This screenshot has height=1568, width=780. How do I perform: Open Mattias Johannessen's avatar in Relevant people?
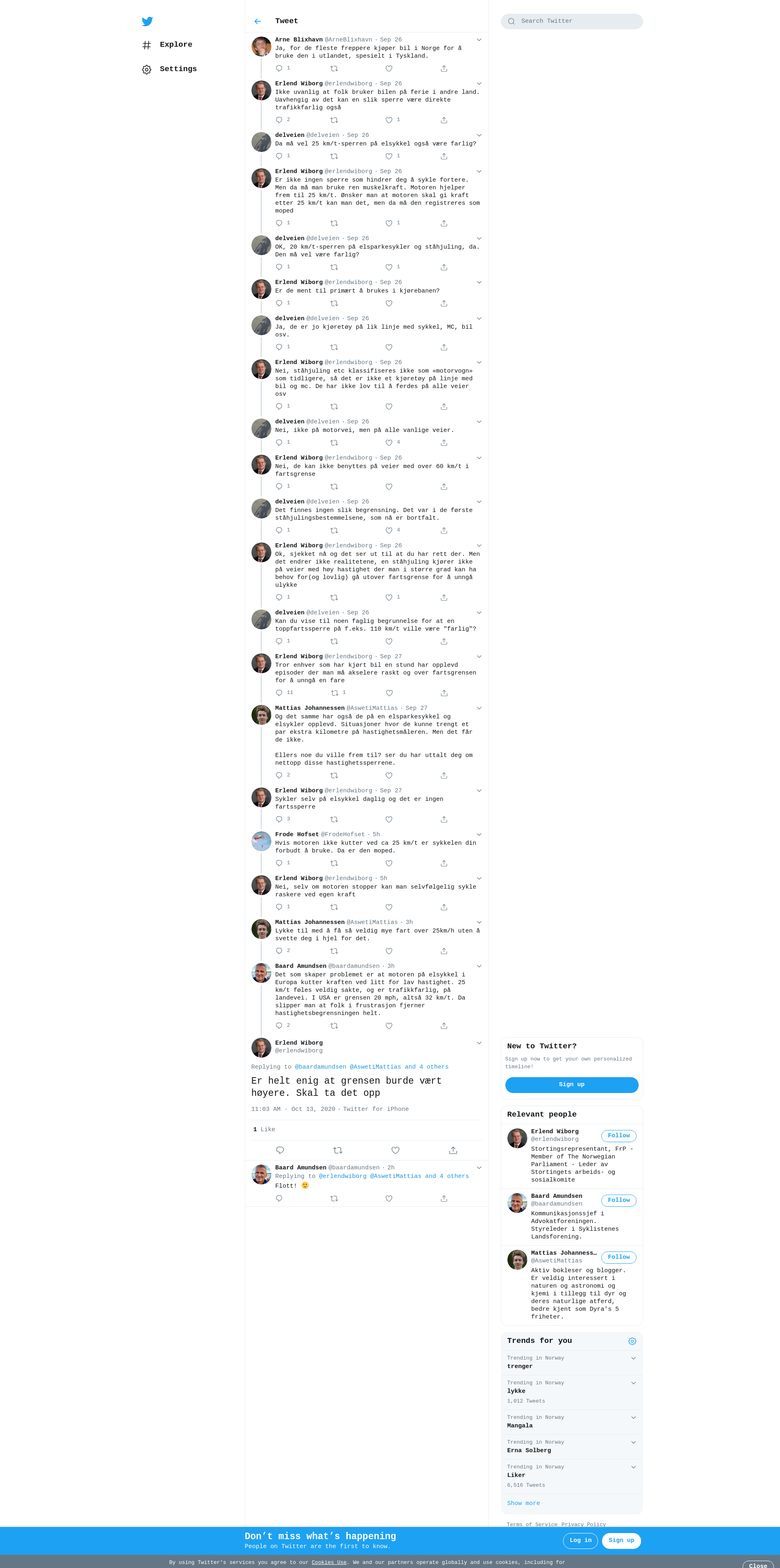(517, 1260)
